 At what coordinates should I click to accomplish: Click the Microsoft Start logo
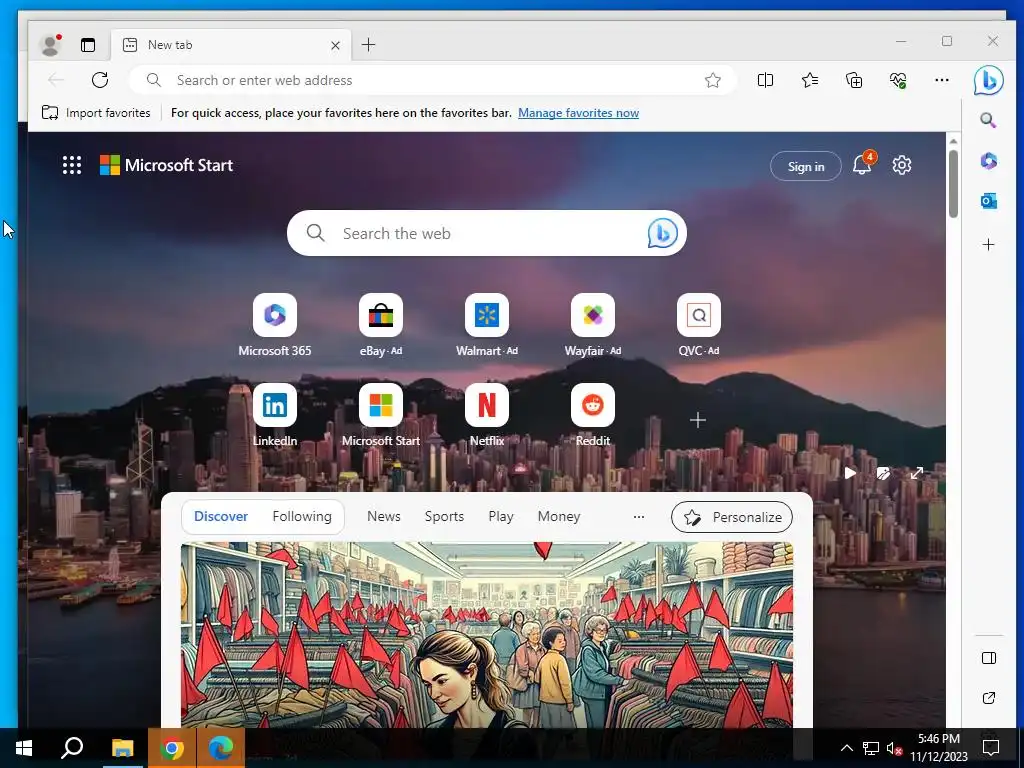click(x=167, y=165)
